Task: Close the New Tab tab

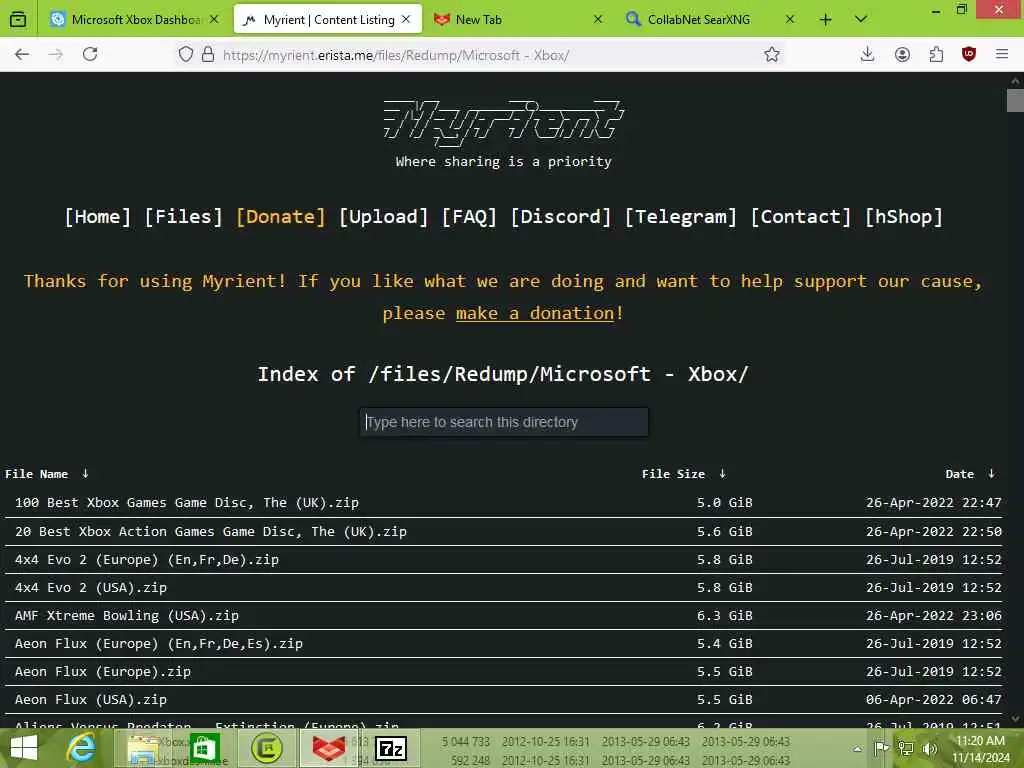Action: (598, 20)
